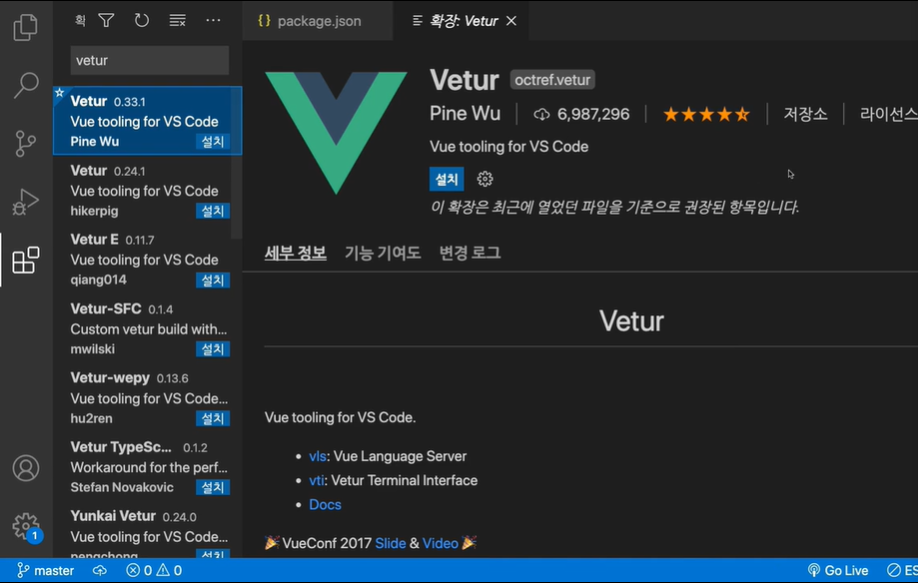Image resolution: width=918 pixels, height=583 pixels.
Task: Open the Run and Debug view
Action: (x=26, y=202)
